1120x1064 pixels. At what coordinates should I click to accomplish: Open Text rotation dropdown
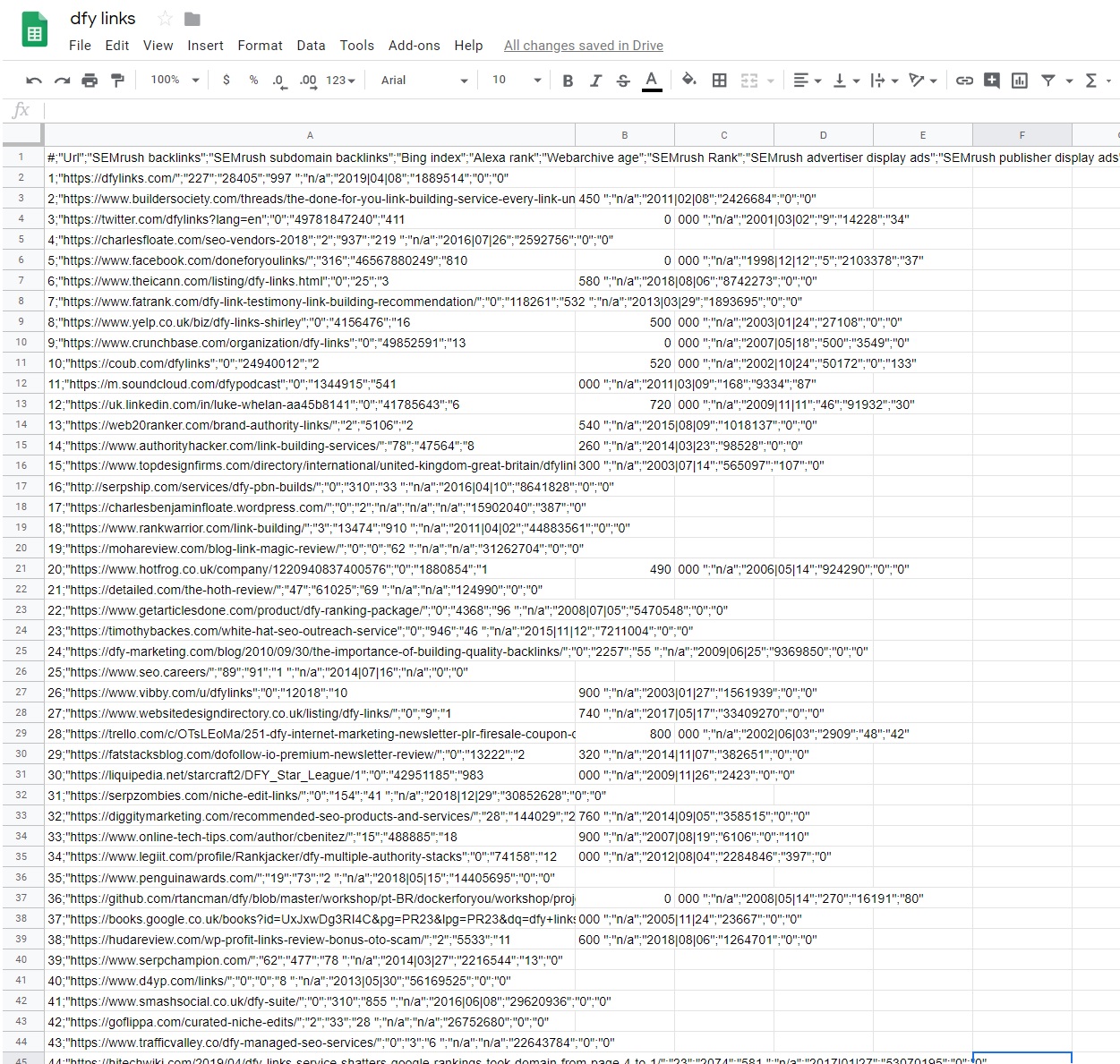click(922, 81)
